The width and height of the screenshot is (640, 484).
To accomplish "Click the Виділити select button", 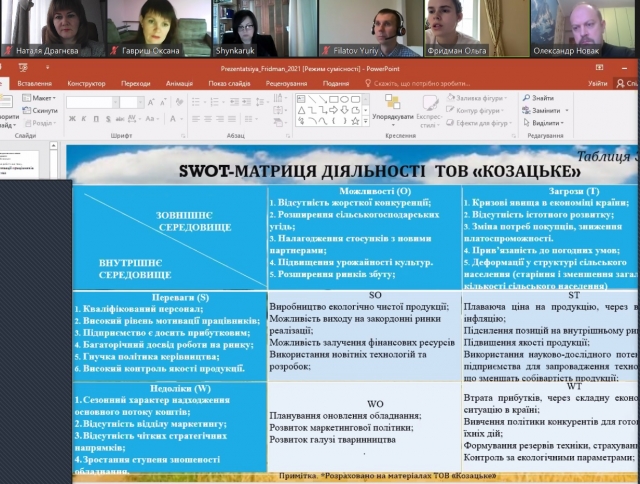I will [x=543, y=123].
